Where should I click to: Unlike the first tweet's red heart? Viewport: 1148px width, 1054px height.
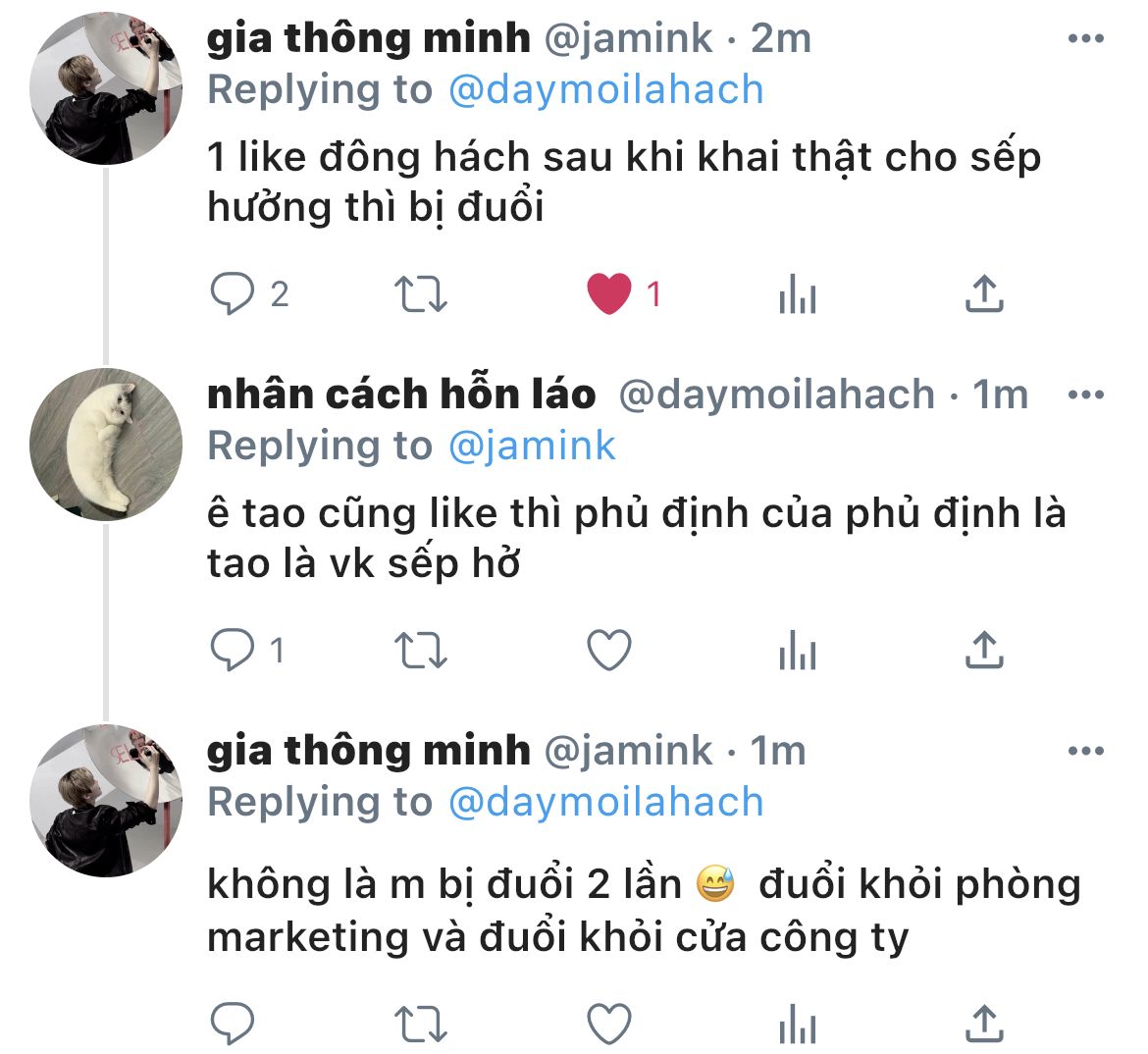pyautogui.click(x=609, y=293)
